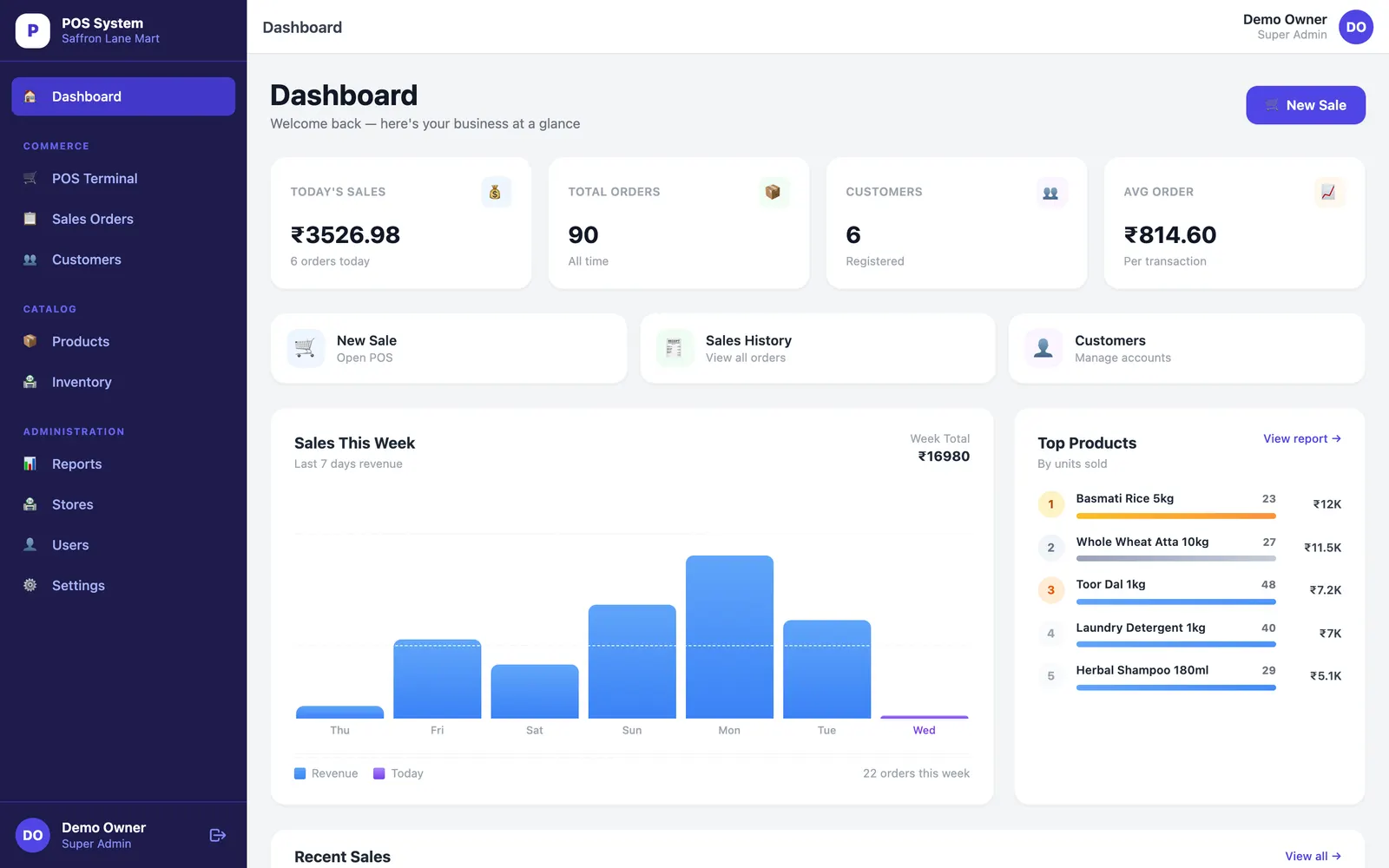Navigate to Inventory menu item
This screenshot has width=1389, height=868.
point(123,382)
